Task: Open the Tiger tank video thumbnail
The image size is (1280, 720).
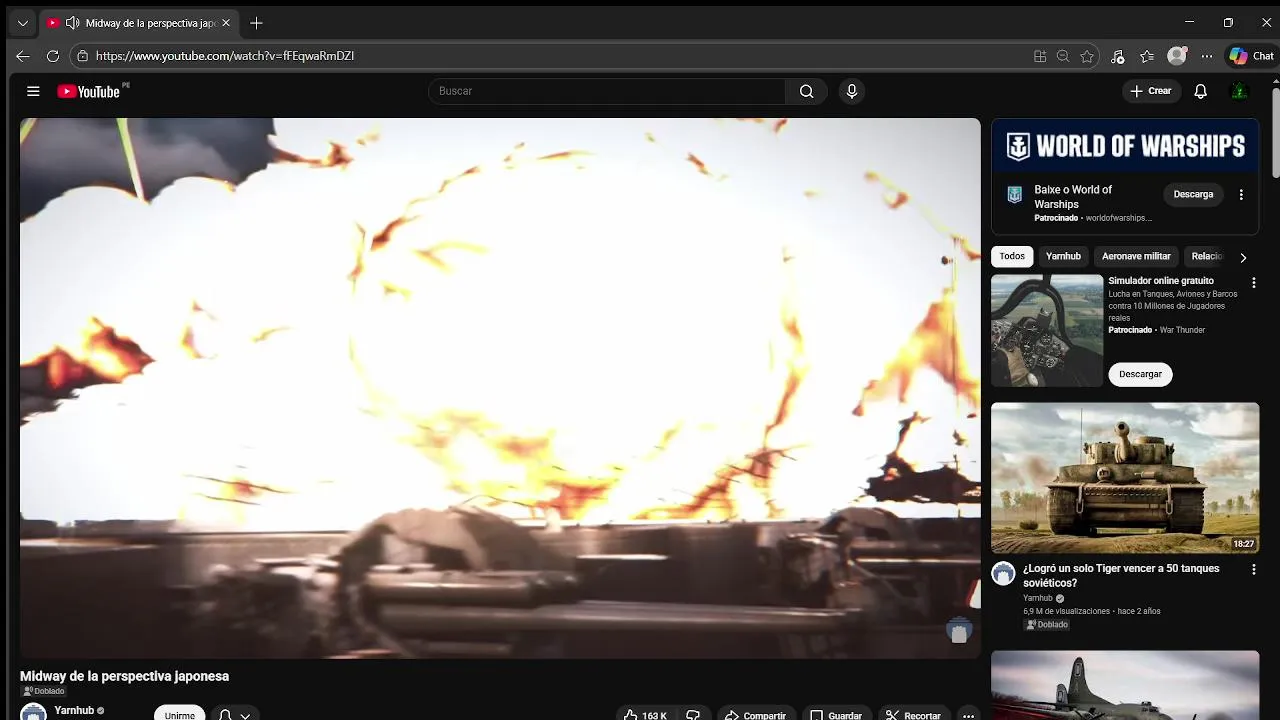Action: [1125, 478]
